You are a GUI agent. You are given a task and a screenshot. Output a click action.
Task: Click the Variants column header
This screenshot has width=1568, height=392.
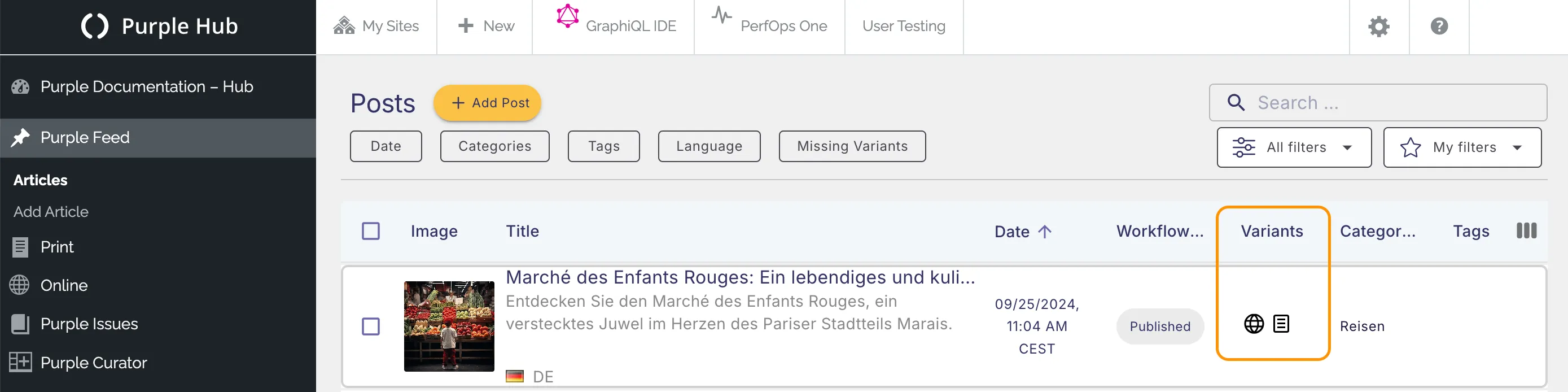click(x=1272, y=232)
